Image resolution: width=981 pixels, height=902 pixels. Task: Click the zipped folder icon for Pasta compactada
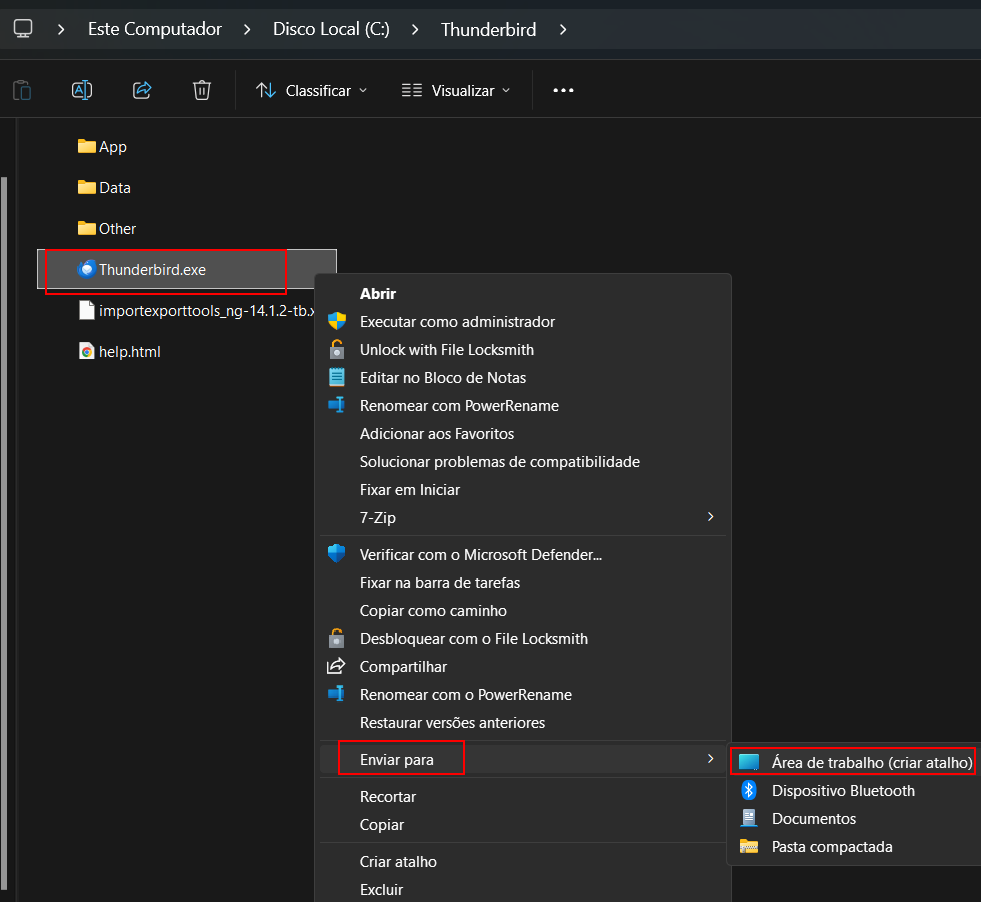(748, 846)
